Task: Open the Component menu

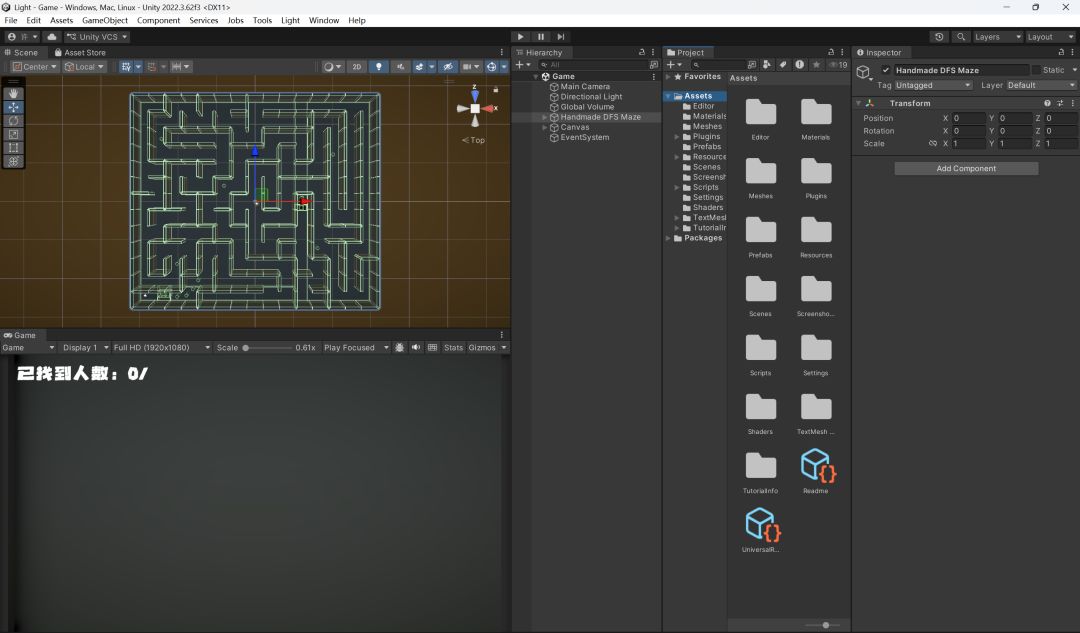Action: pyautogui.click(x=158, y=21)
